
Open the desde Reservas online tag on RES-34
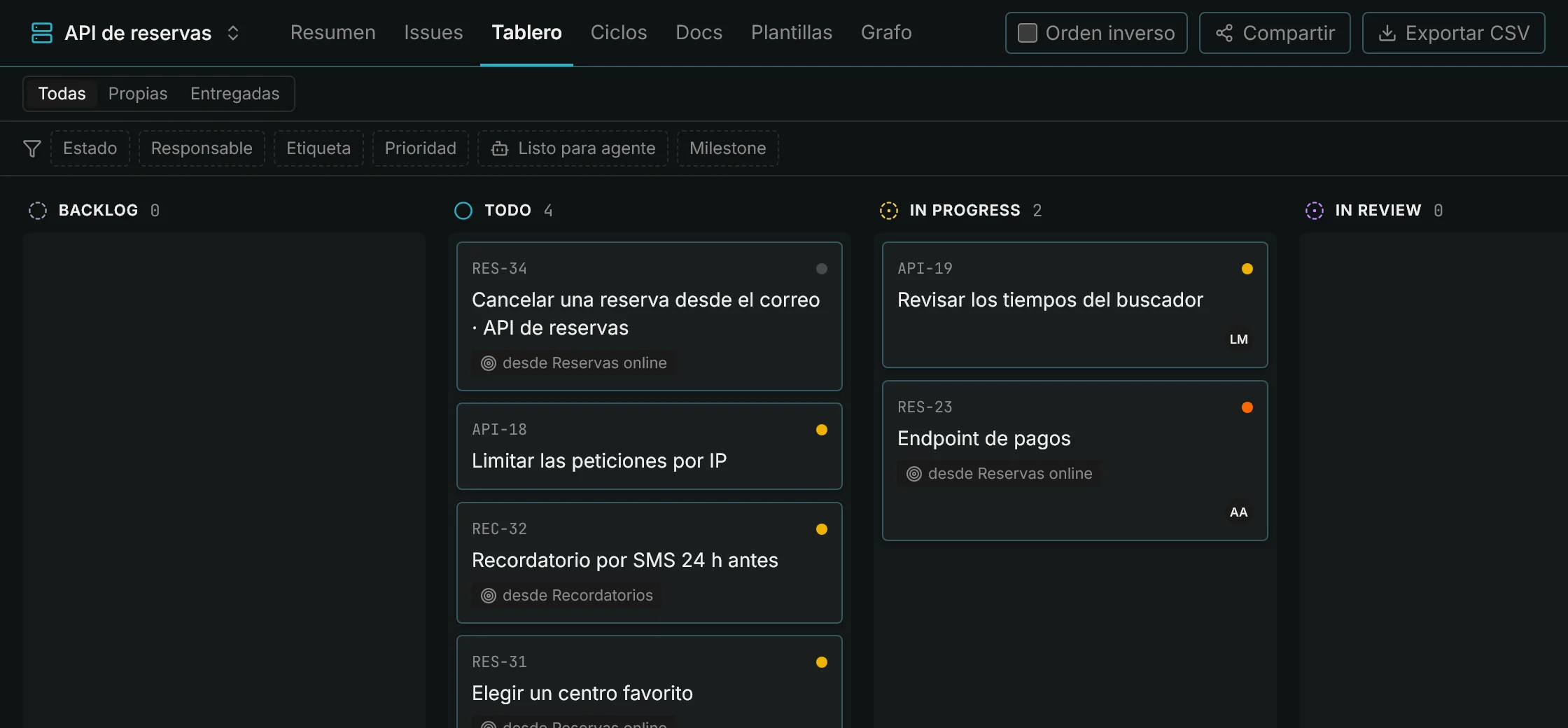tap(574, 363)
